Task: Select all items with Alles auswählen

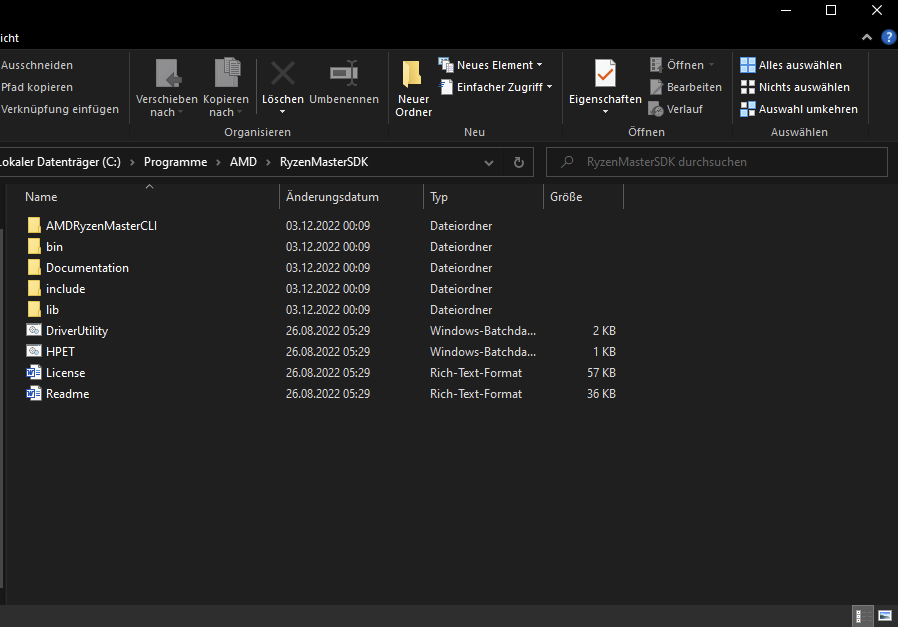Action: [x=791, y=65]
